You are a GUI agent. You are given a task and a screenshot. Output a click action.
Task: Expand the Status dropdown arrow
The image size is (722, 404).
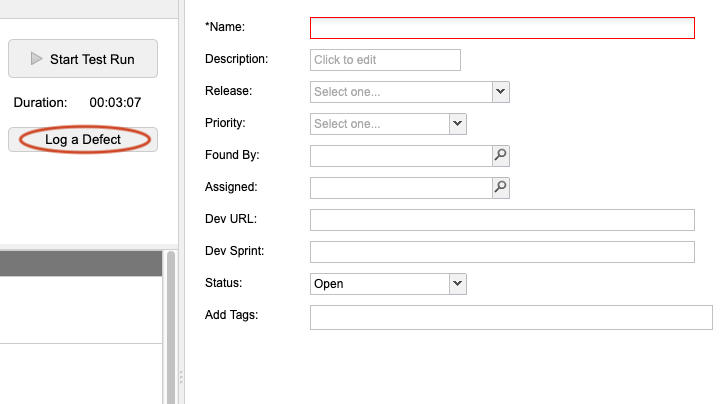458,283
